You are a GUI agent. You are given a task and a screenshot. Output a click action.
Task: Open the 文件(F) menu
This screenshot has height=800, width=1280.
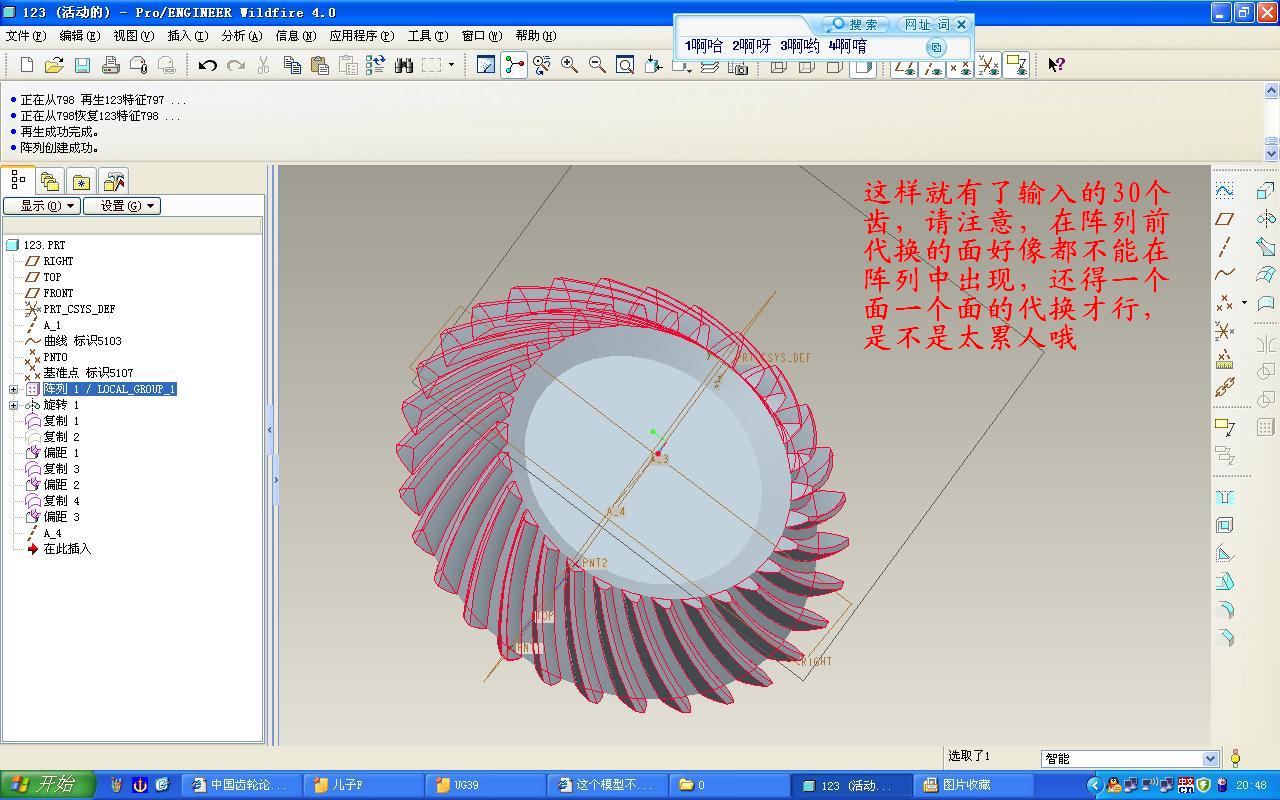[x=26, y=36]
